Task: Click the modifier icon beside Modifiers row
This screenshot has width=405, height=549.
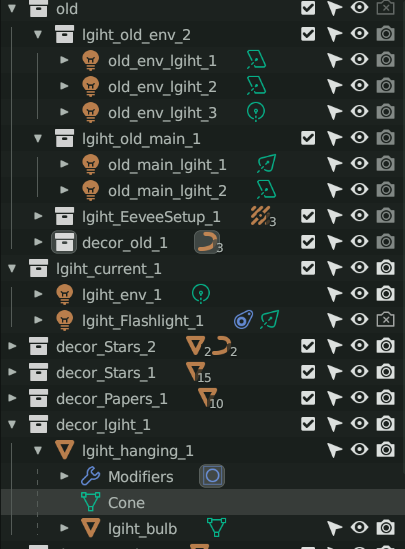Action: point(212,476)
